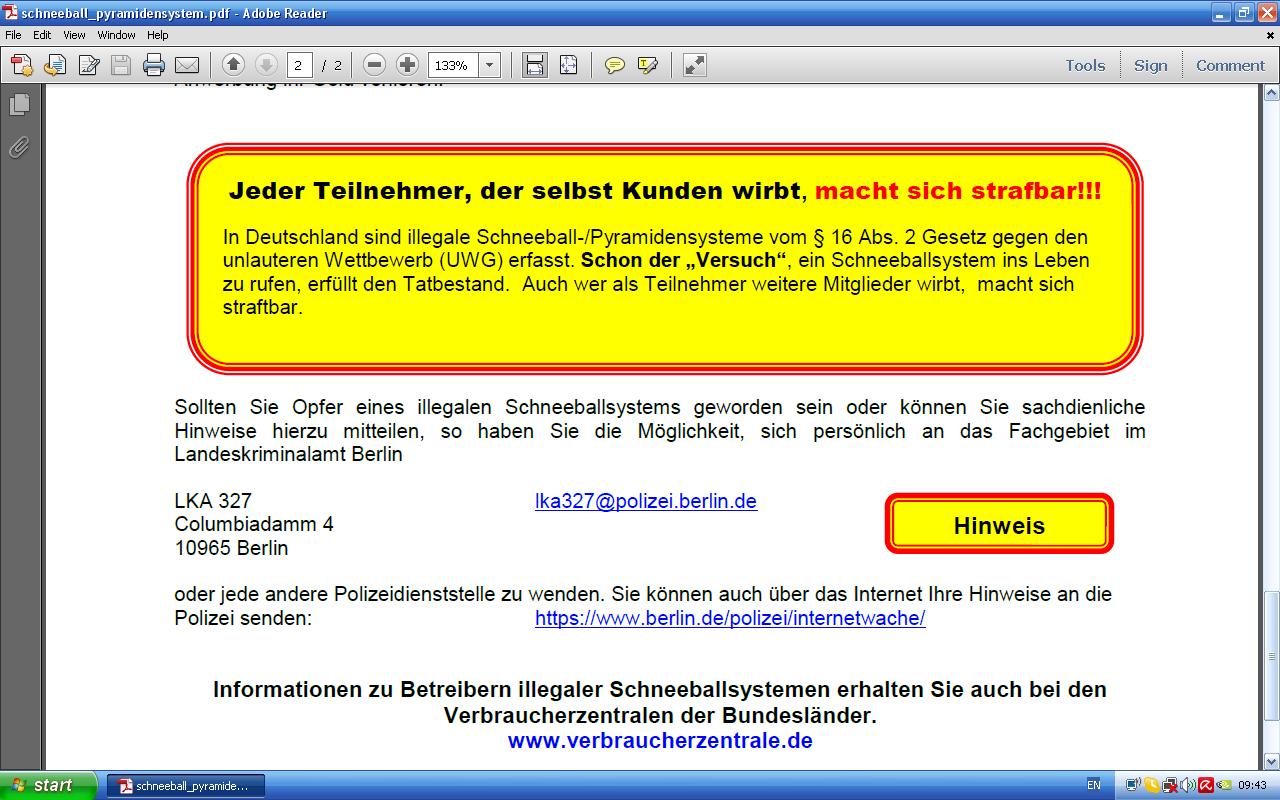Expand the Tools pane
Image resolution: width=1280 pixels, height=800 pixels.
tap(1084, 66)
